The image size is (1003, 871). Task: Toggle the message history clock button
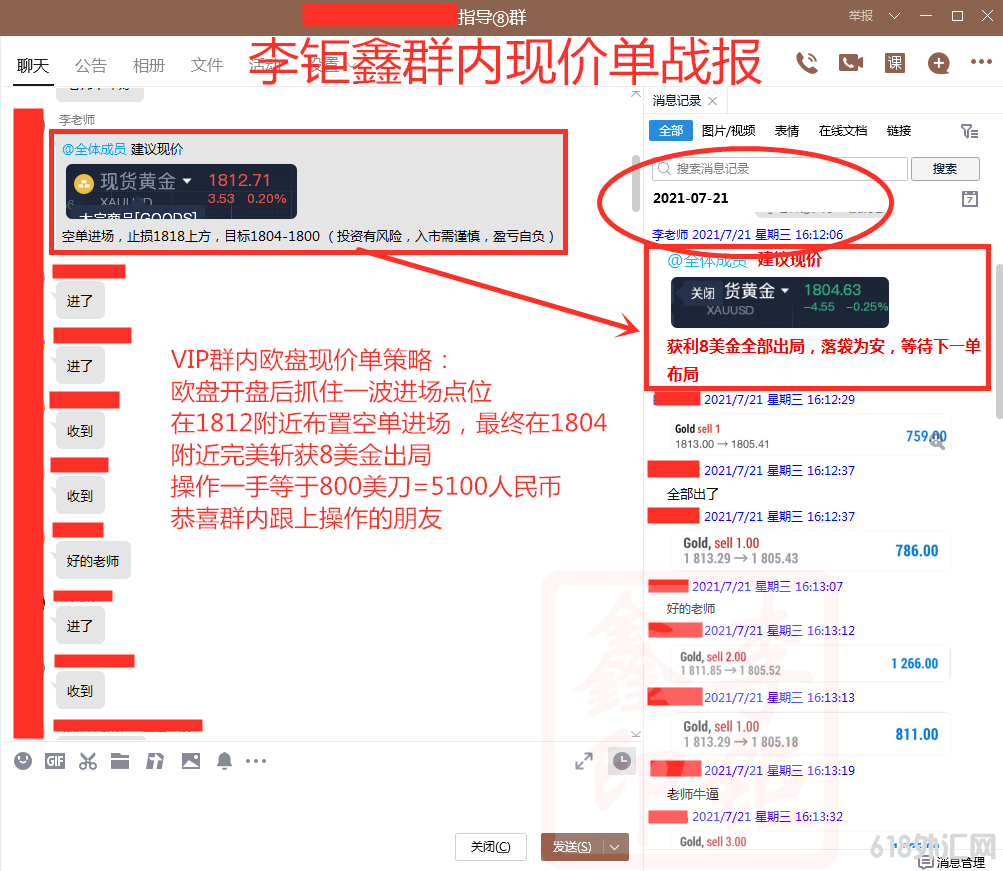(622, 762)
